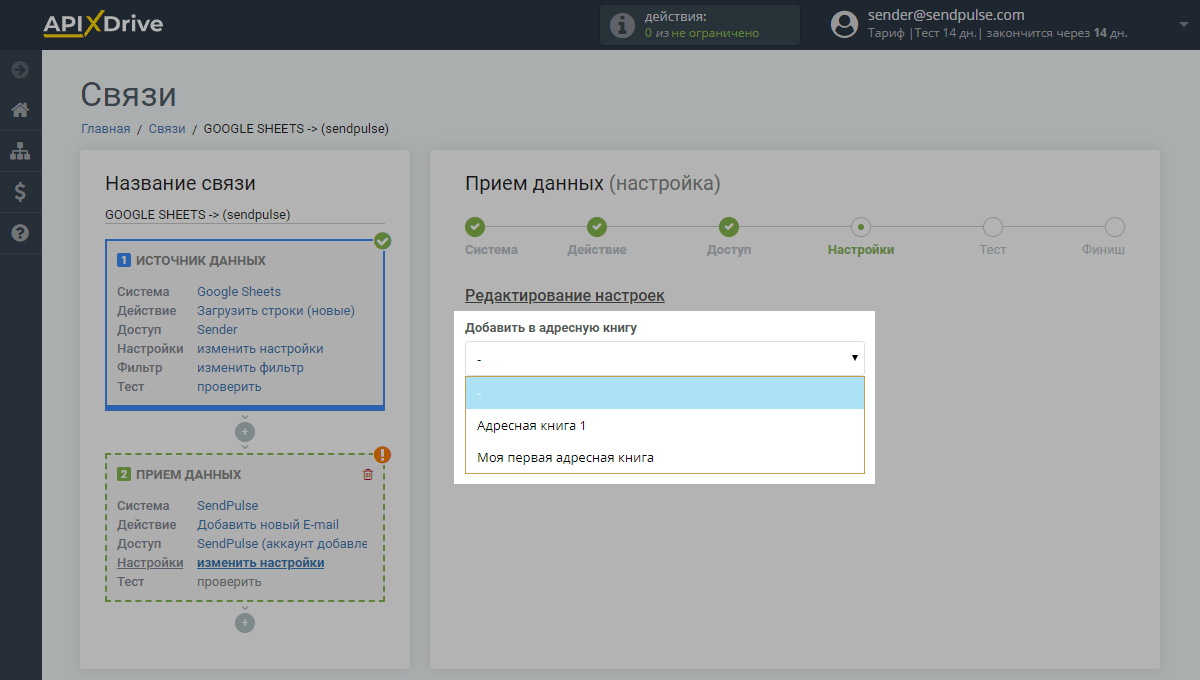The image size is (1200, 680).
Task: Go to home via sidebar house icon
Action: [x=20, y=110]
